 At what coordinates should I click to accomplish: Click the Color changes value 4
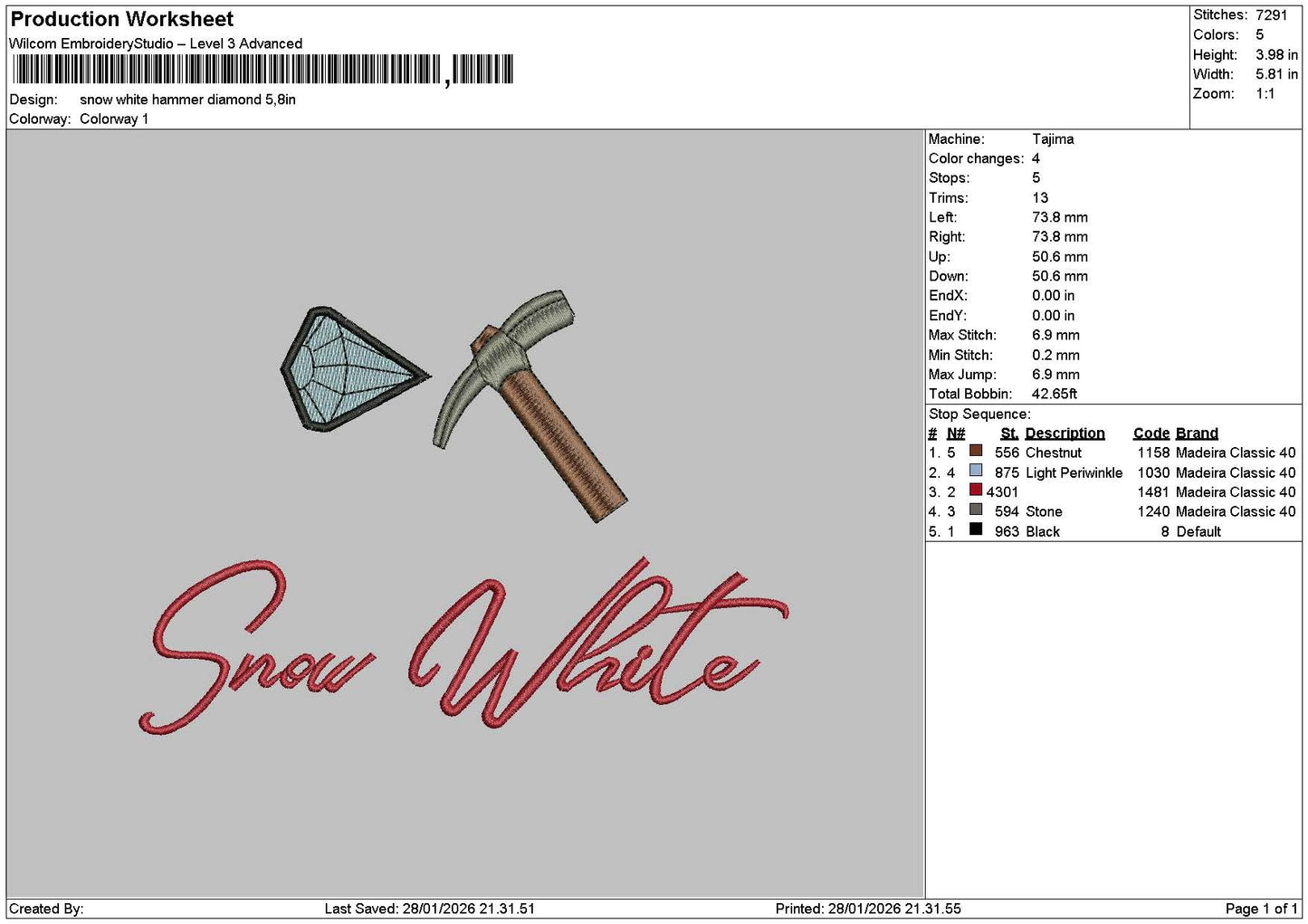coord(1036,158)
